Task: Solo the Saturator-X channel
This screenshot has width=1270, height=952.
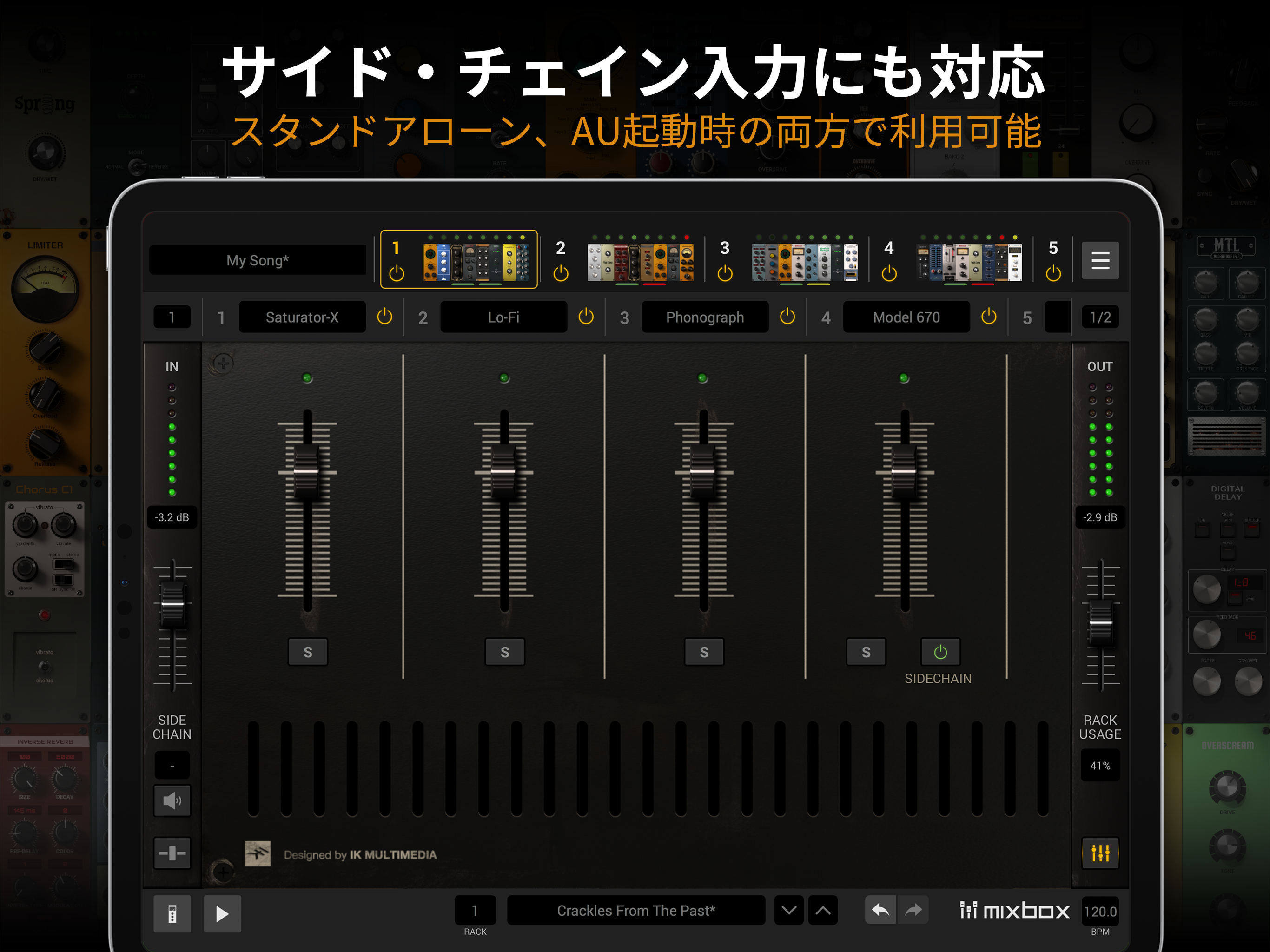Action: tap(308, 652)
